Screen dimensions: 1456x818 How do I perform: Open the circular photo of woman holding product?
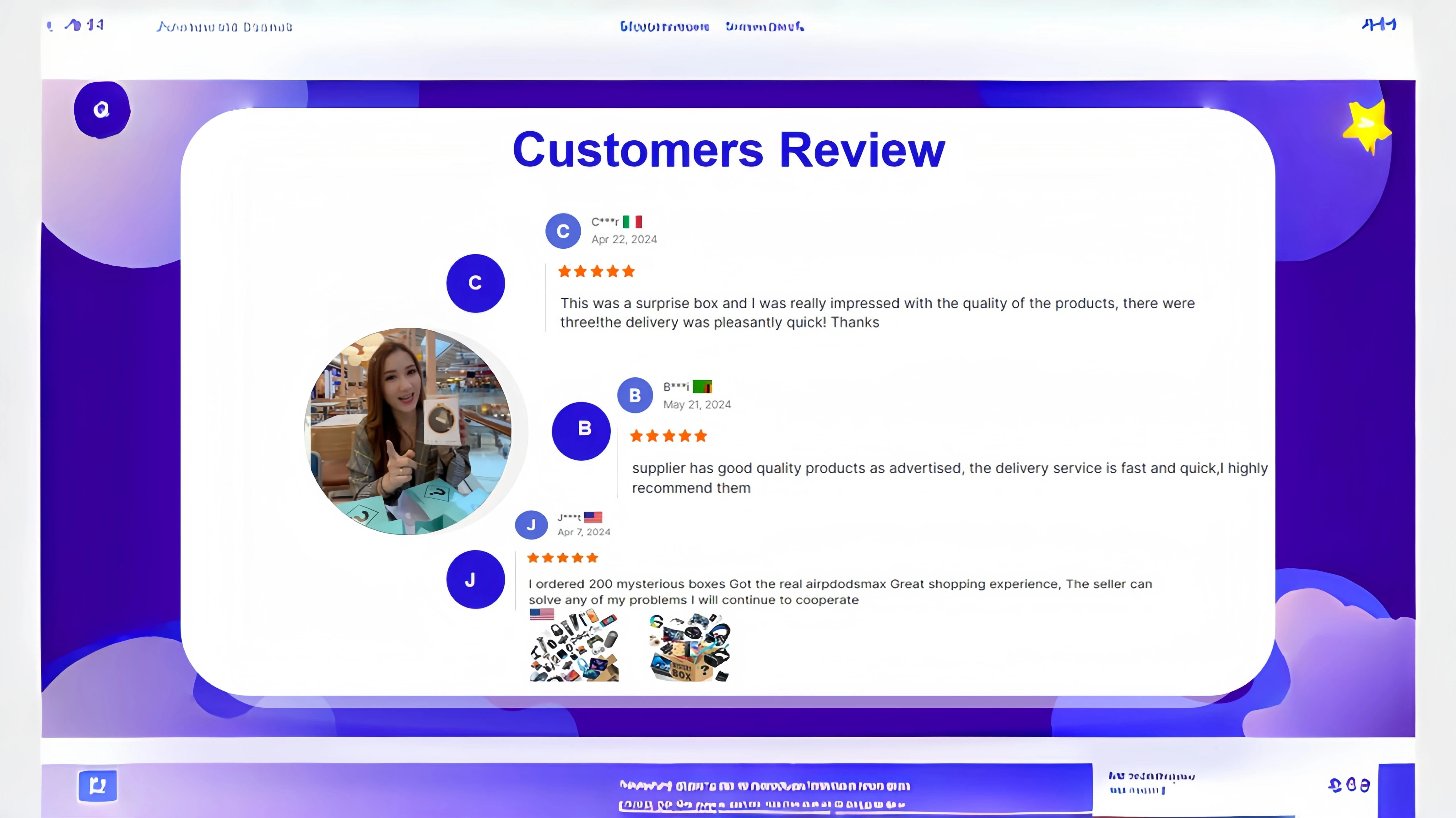point(409,431)
